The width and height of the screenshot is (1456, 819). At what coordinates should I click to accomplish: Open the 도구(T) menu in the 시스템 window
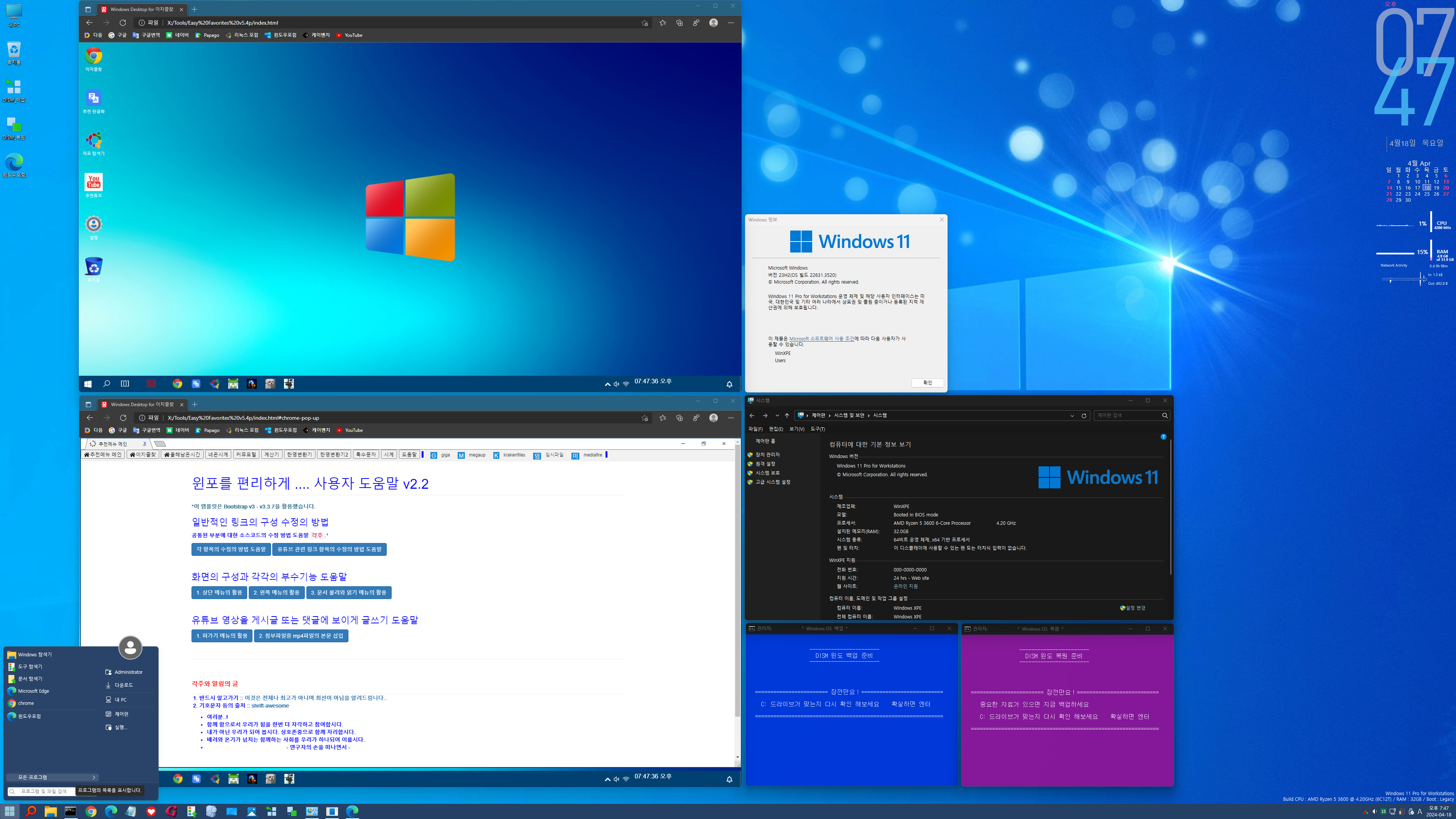818,429
